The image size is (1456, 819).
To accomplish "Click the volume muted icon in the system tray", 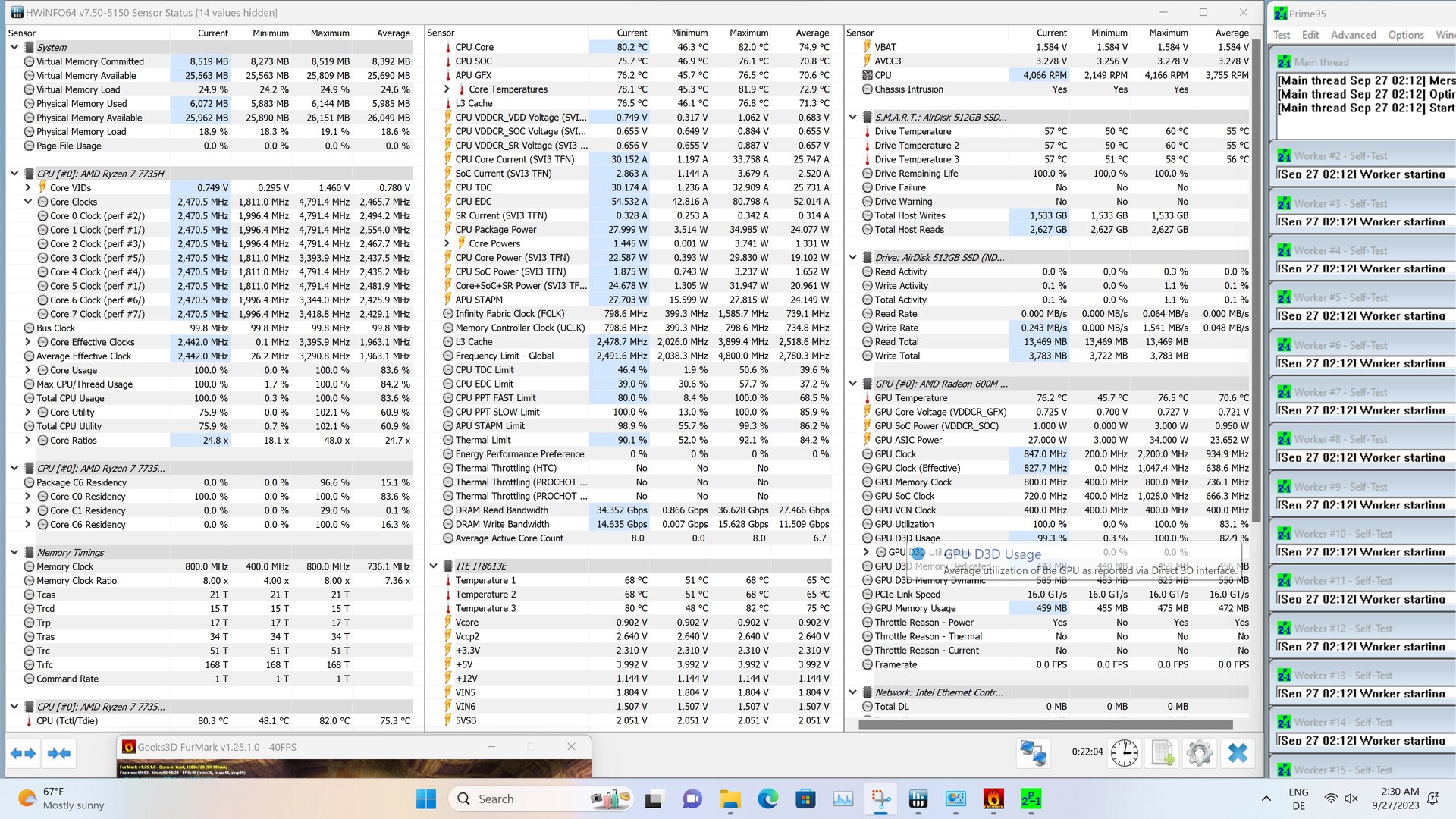I will coord(1351,799).
